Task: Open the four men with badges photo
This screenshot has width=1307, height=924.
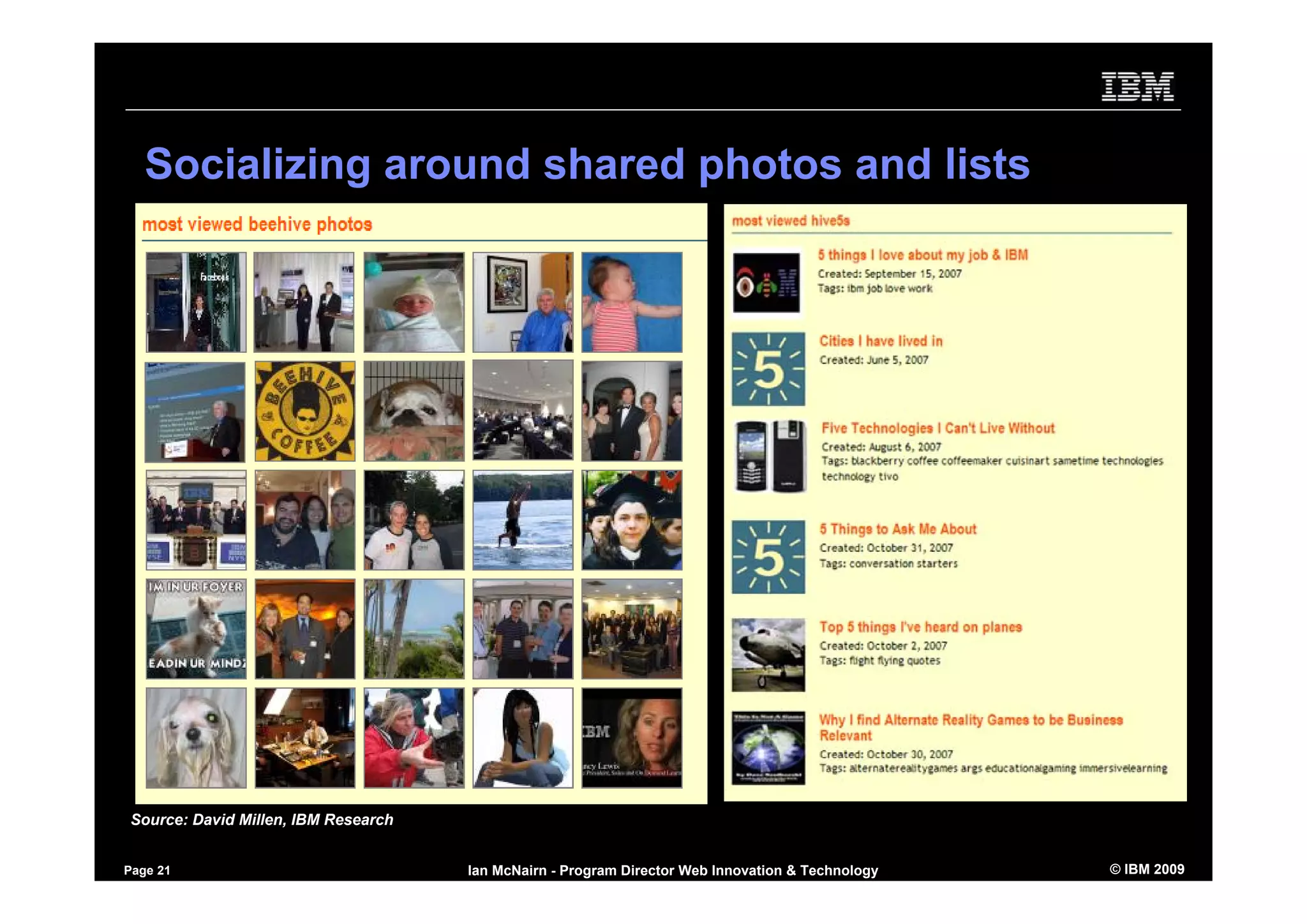Action: (523, 629)
